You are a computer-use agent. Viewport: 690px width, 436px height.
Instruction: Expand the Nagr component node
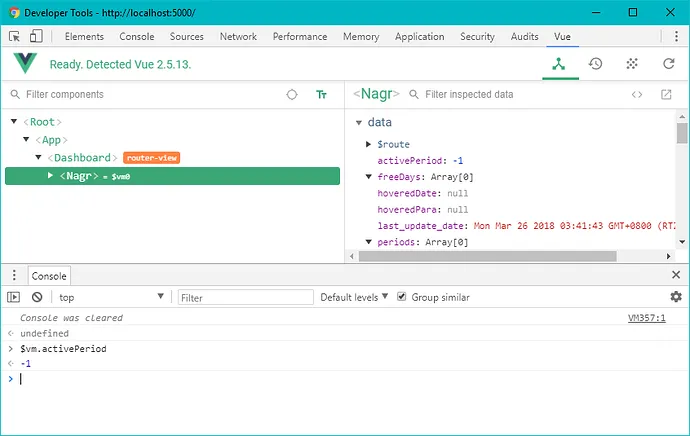click(50, 176)
